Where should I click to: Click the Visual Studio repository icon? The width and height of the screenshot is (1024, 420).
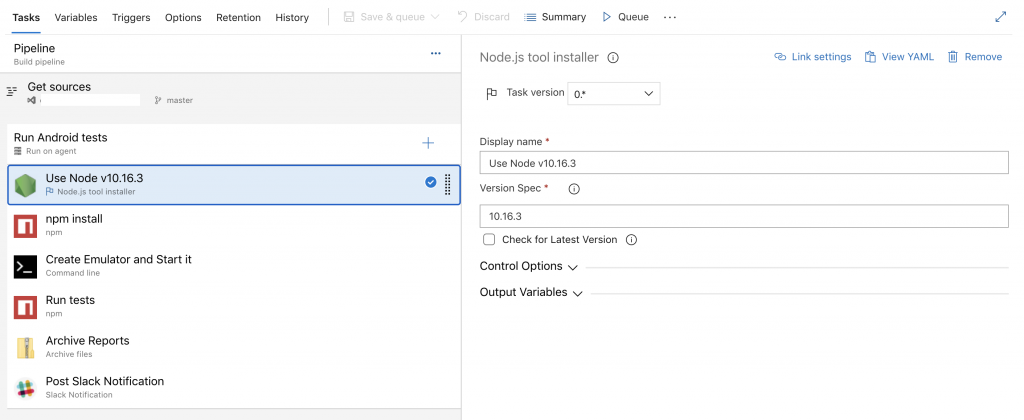(x=31, y=101)
